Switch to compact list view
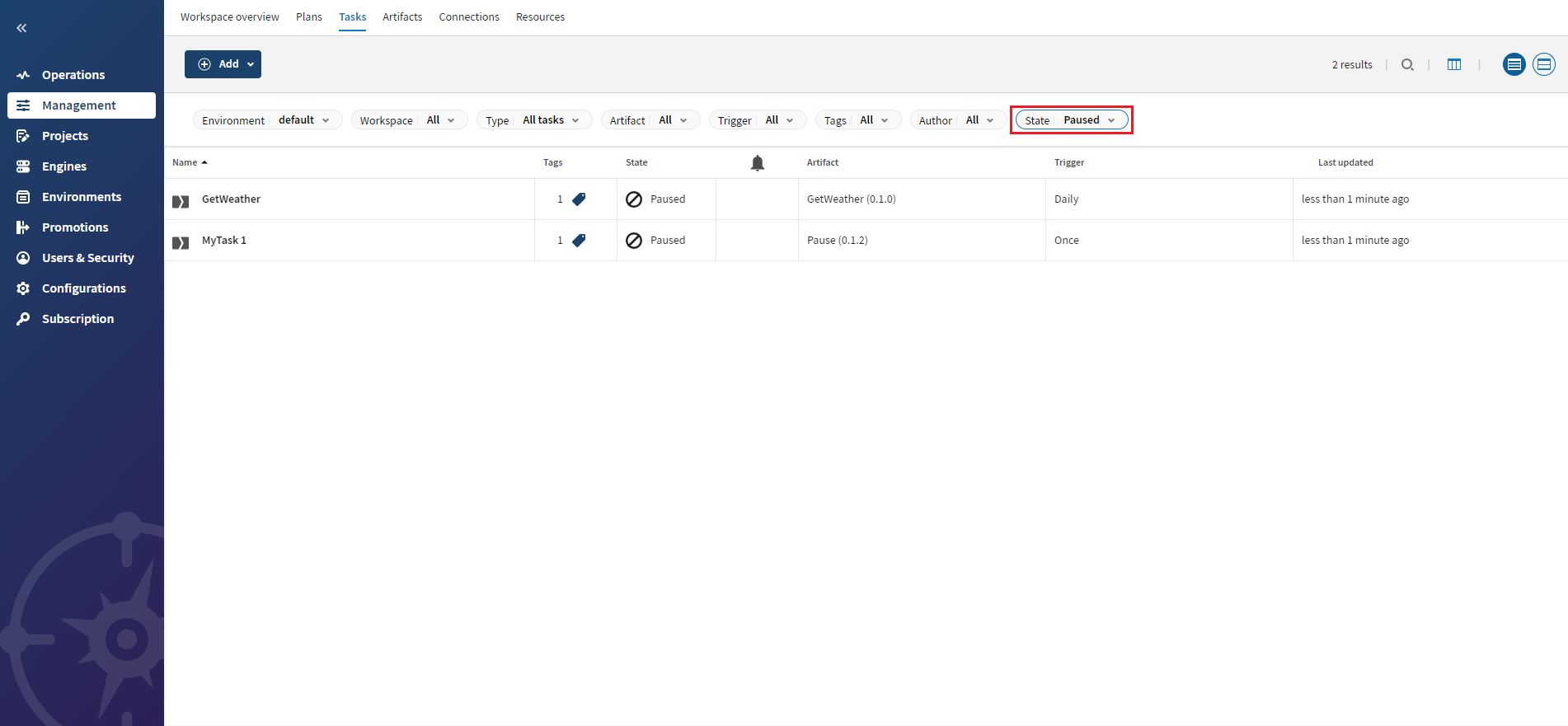Image resolution: width=1568 pixels, height=726 pixels. (1514, 64)
